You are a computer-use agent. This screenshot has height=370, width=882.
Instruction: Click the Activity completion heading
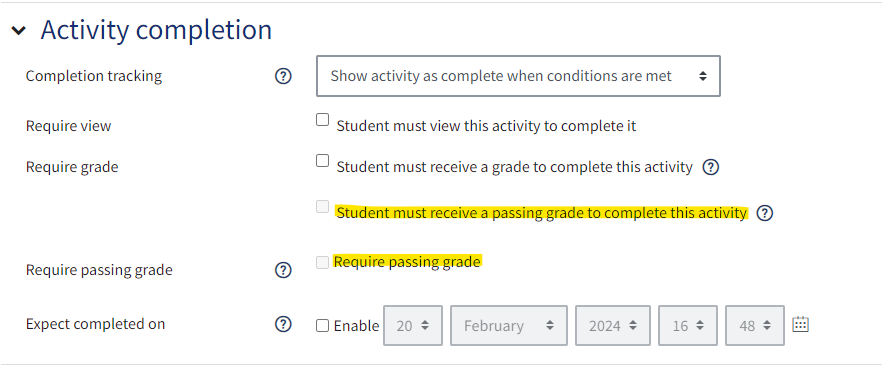tap(156, 30)
